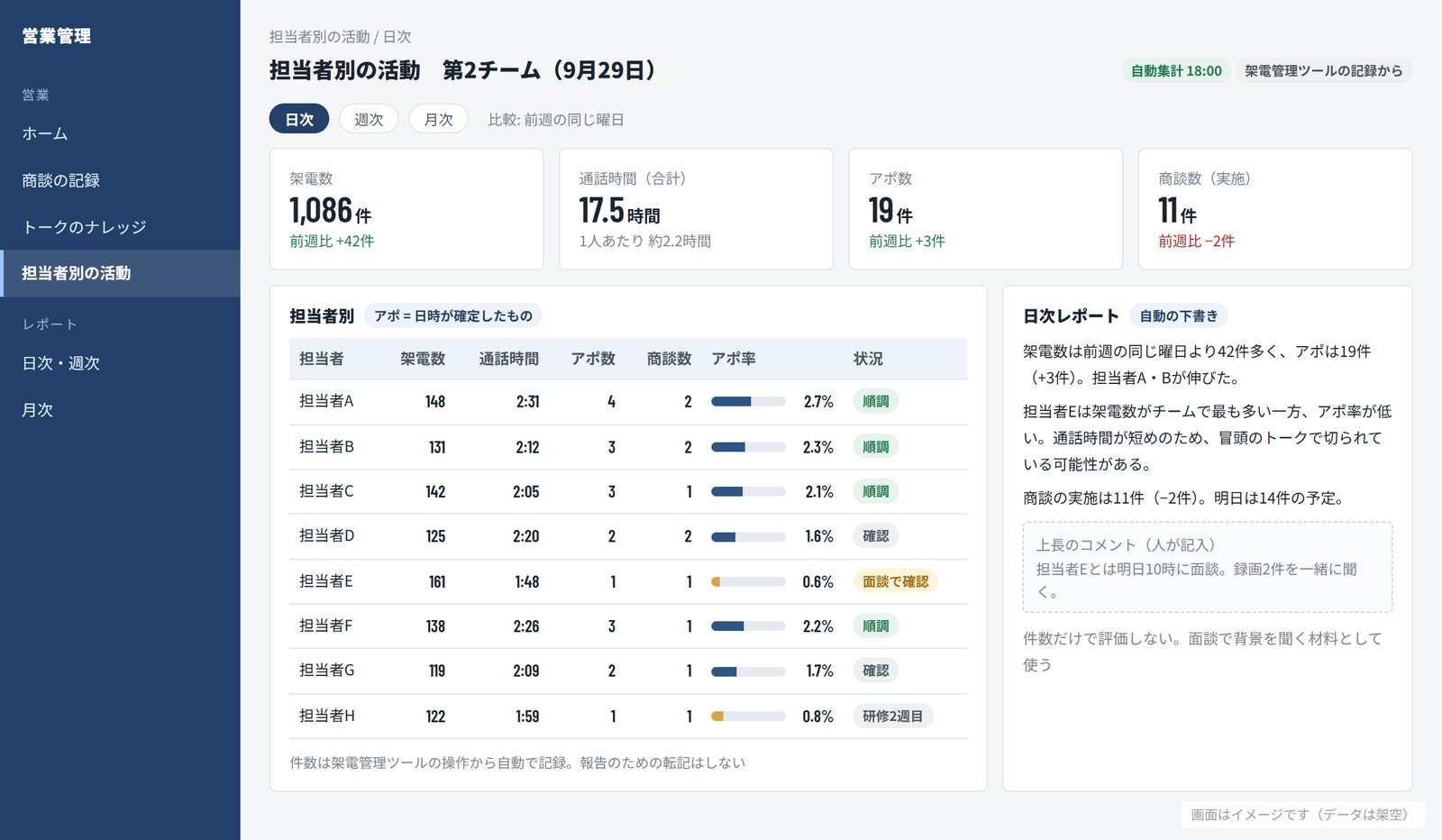Click the 架電数 1,086件 card
1442x840 pixels.
tap(406, 209)
